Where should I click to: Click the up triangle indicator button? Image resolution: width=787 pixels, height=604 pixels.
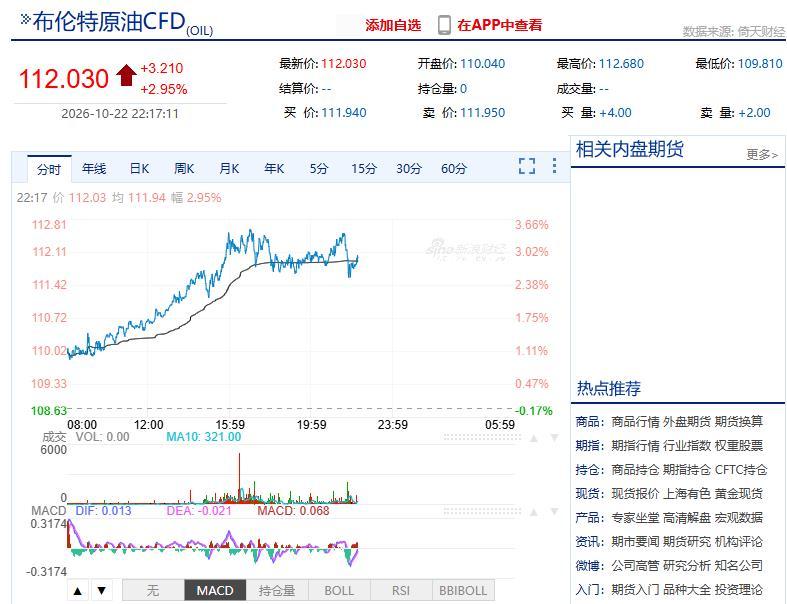[x=78, y=590]
